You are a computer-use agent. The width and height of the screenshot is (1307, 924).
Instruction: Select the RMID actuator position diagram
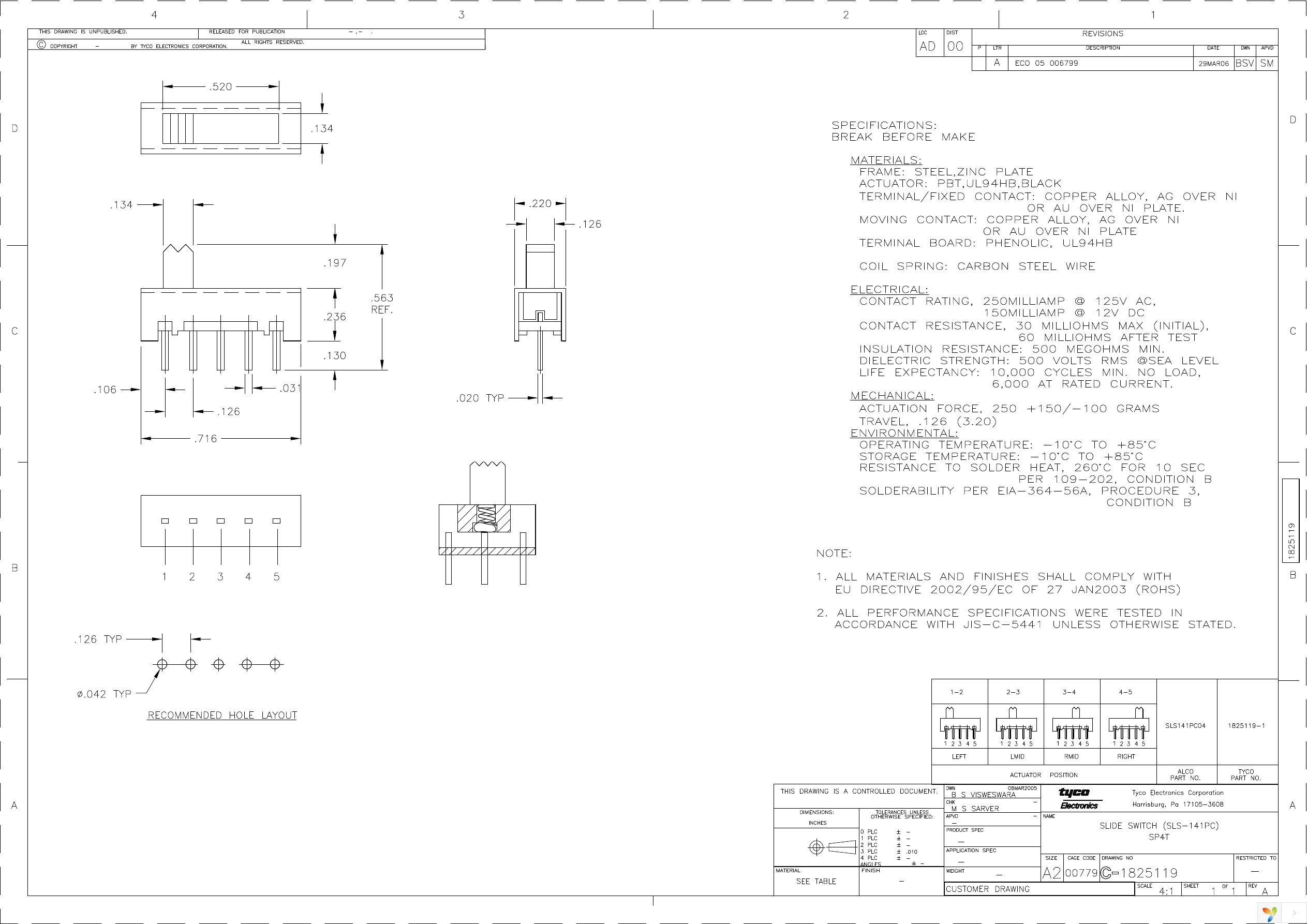pyautogui.click(x=1073, y=726)
